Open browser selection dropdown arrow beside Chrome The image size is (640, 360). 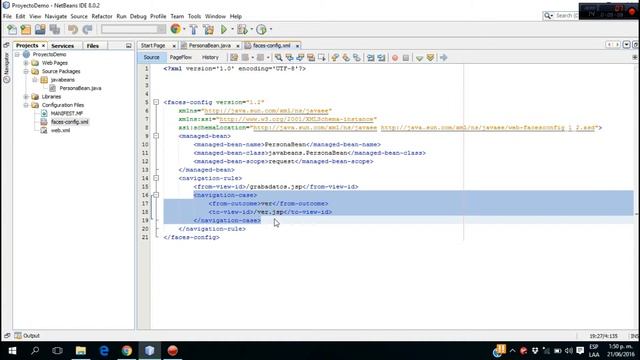tap(184, 29)
